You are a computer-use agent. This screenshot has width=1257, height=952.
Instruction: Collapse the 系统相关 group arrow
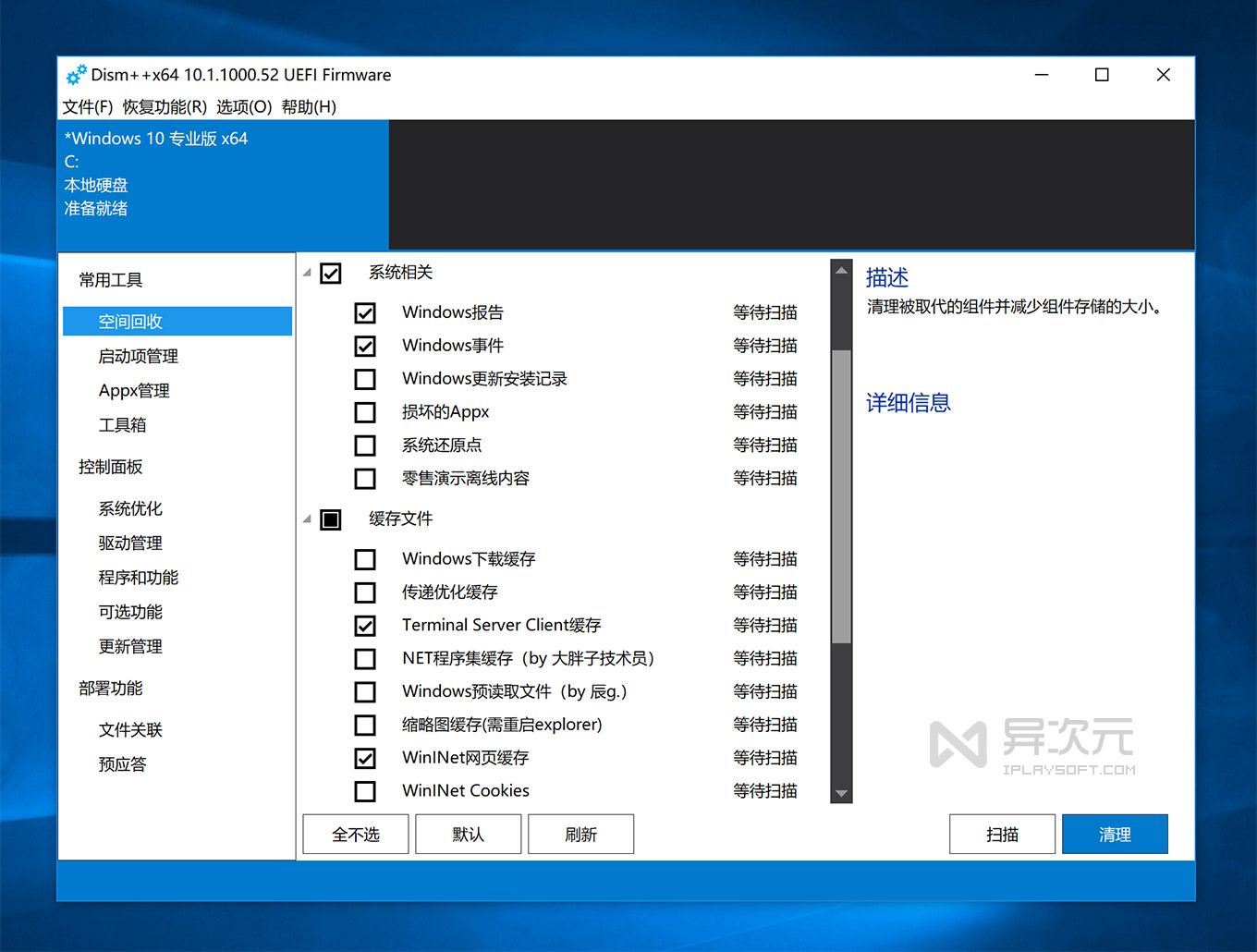click(307, 273)
